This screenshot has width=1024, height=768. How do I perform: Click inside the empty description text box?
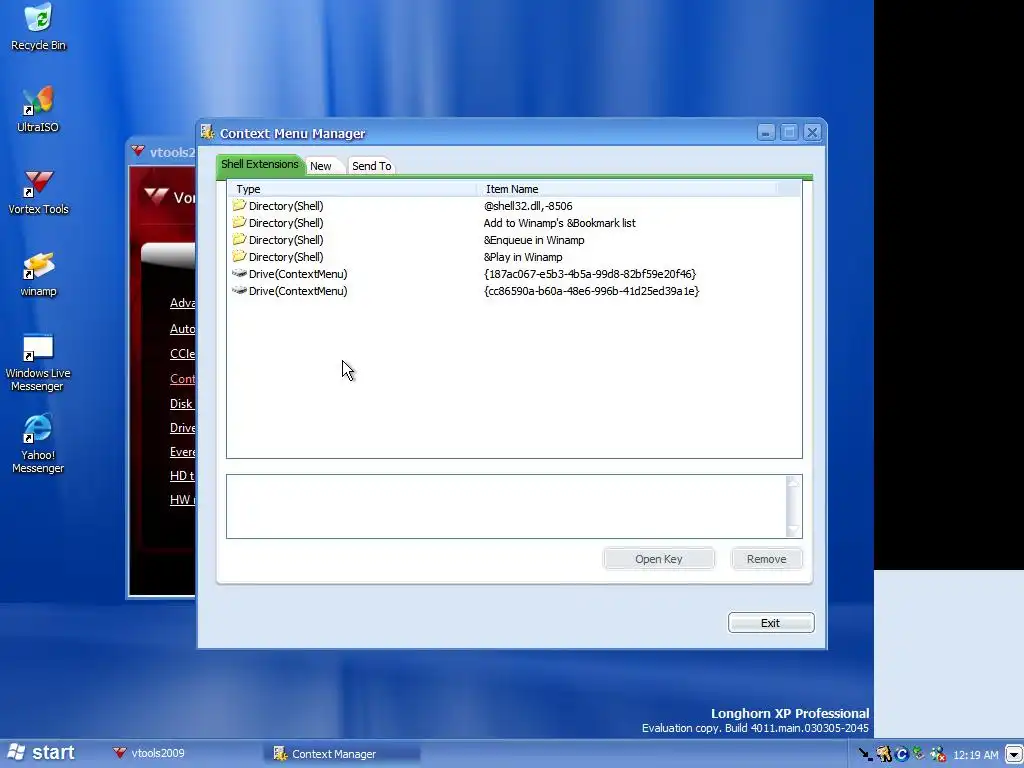click(507, 507)
